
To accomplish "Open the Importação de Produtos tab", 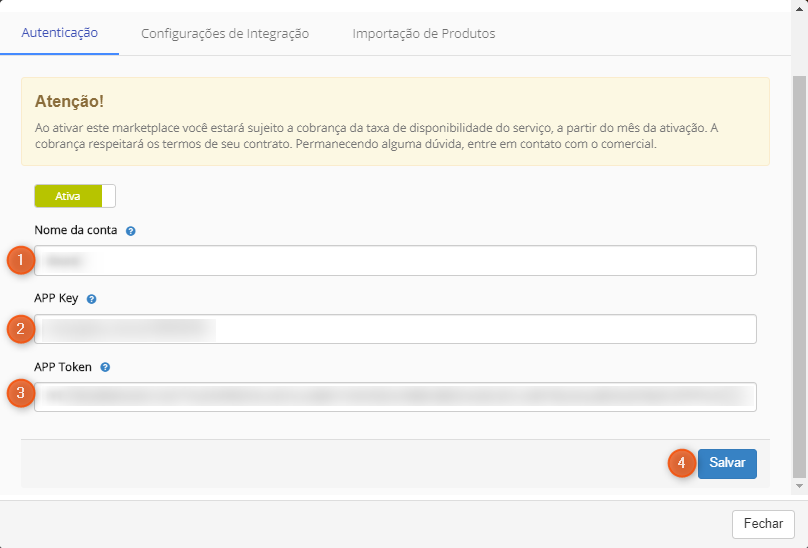I will (423, 34).
